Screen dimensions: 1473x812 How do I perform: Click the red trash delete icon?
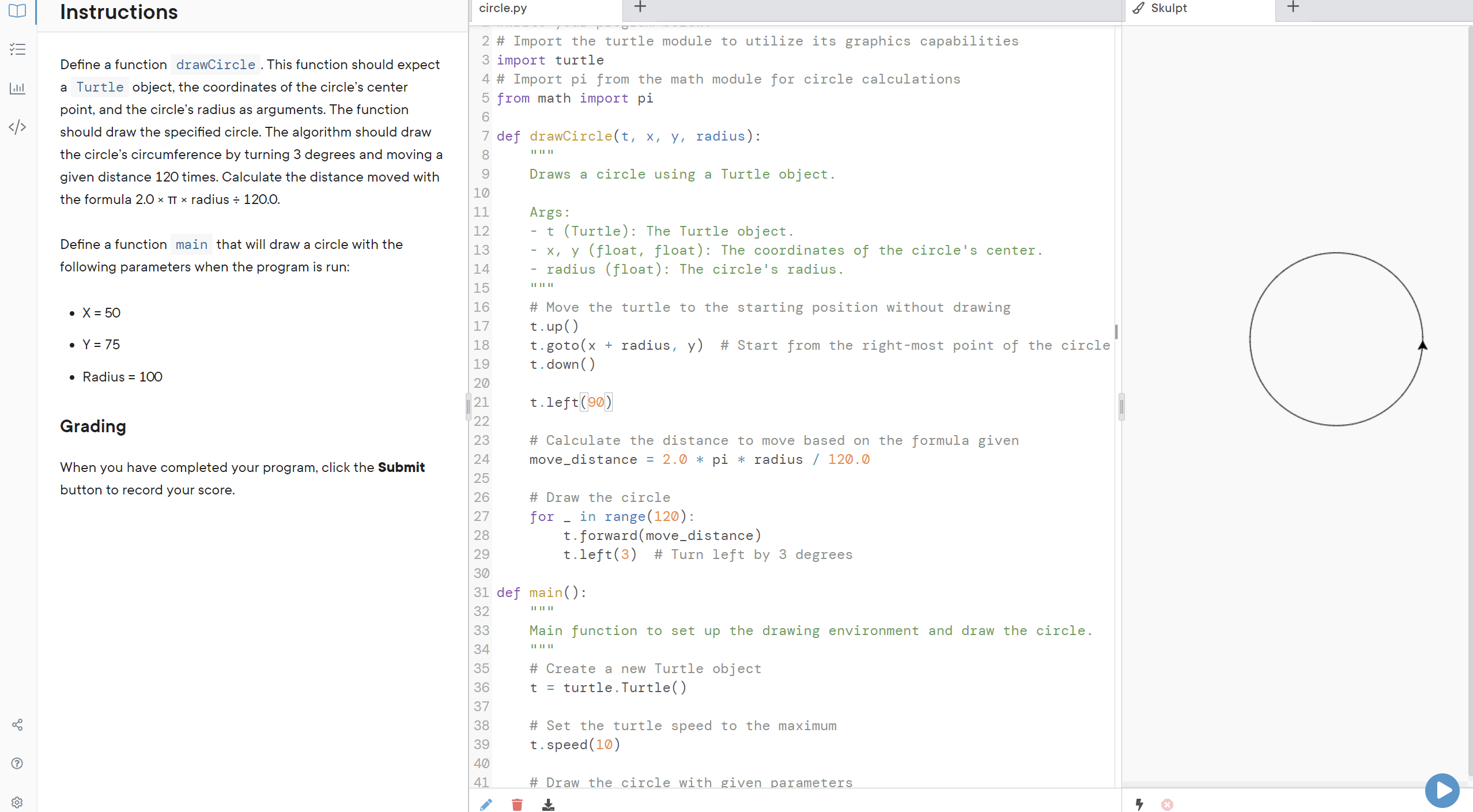click(x=517, y=805)
